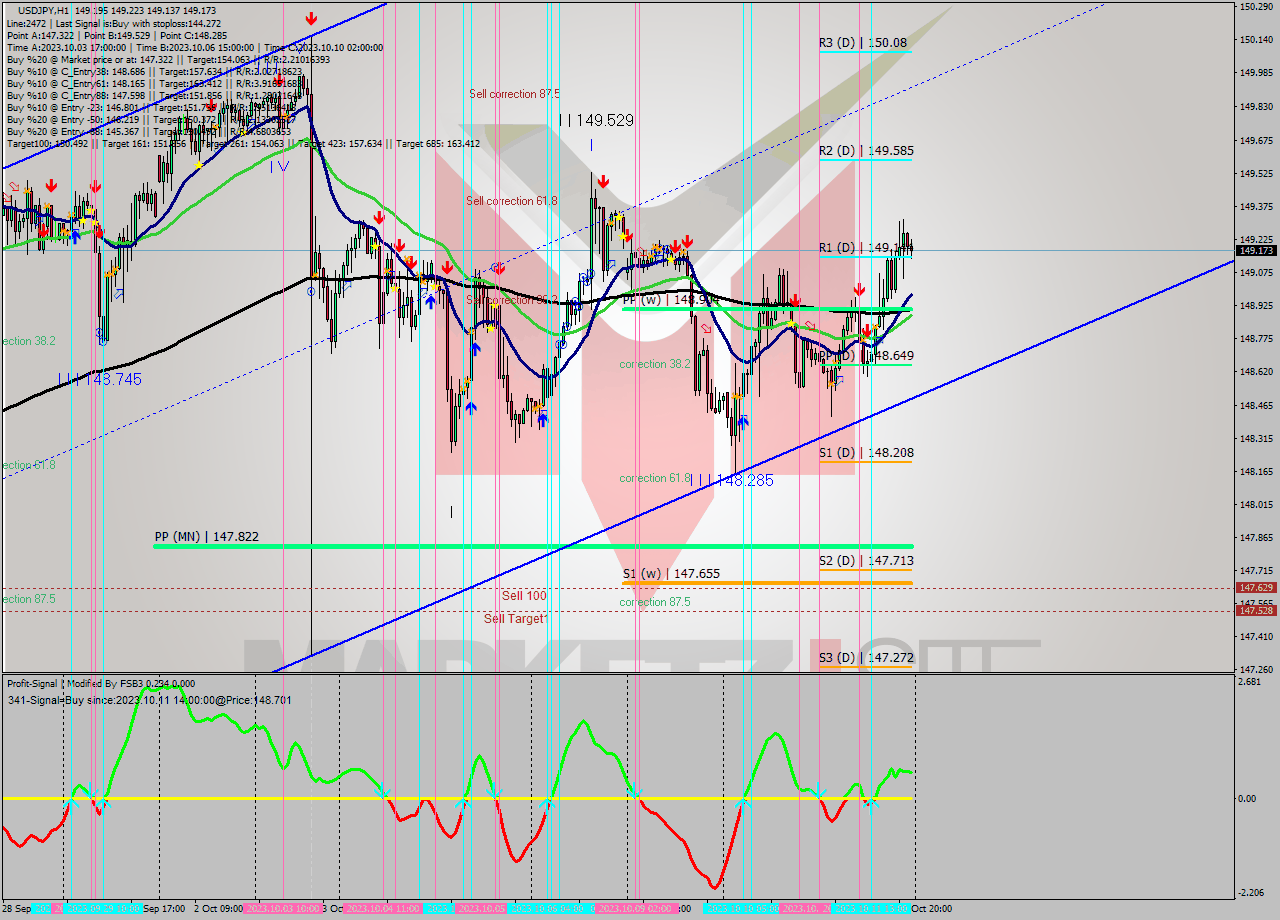Click the red sell arrow above the 149.529 peak
The height and width of the screenshot is (920, 1280).
pyautogui.click(x=603, y=182)
